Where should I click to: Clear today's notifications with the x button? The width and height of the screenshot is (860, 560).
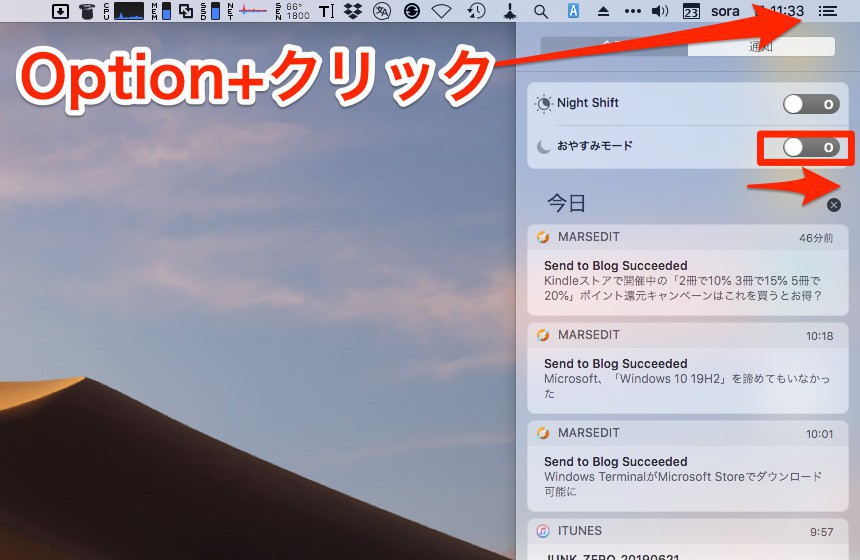834,205
